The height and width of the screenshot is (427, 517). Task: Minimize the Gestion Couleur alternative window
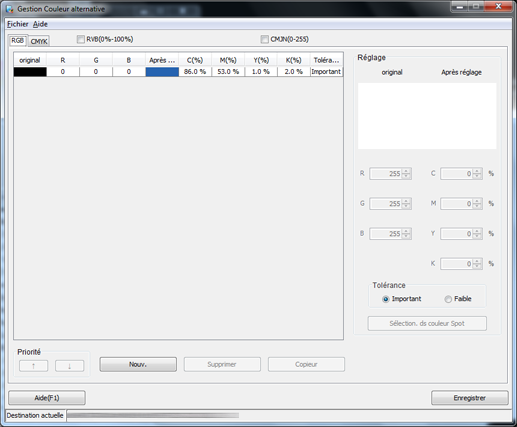click(460, 6)
